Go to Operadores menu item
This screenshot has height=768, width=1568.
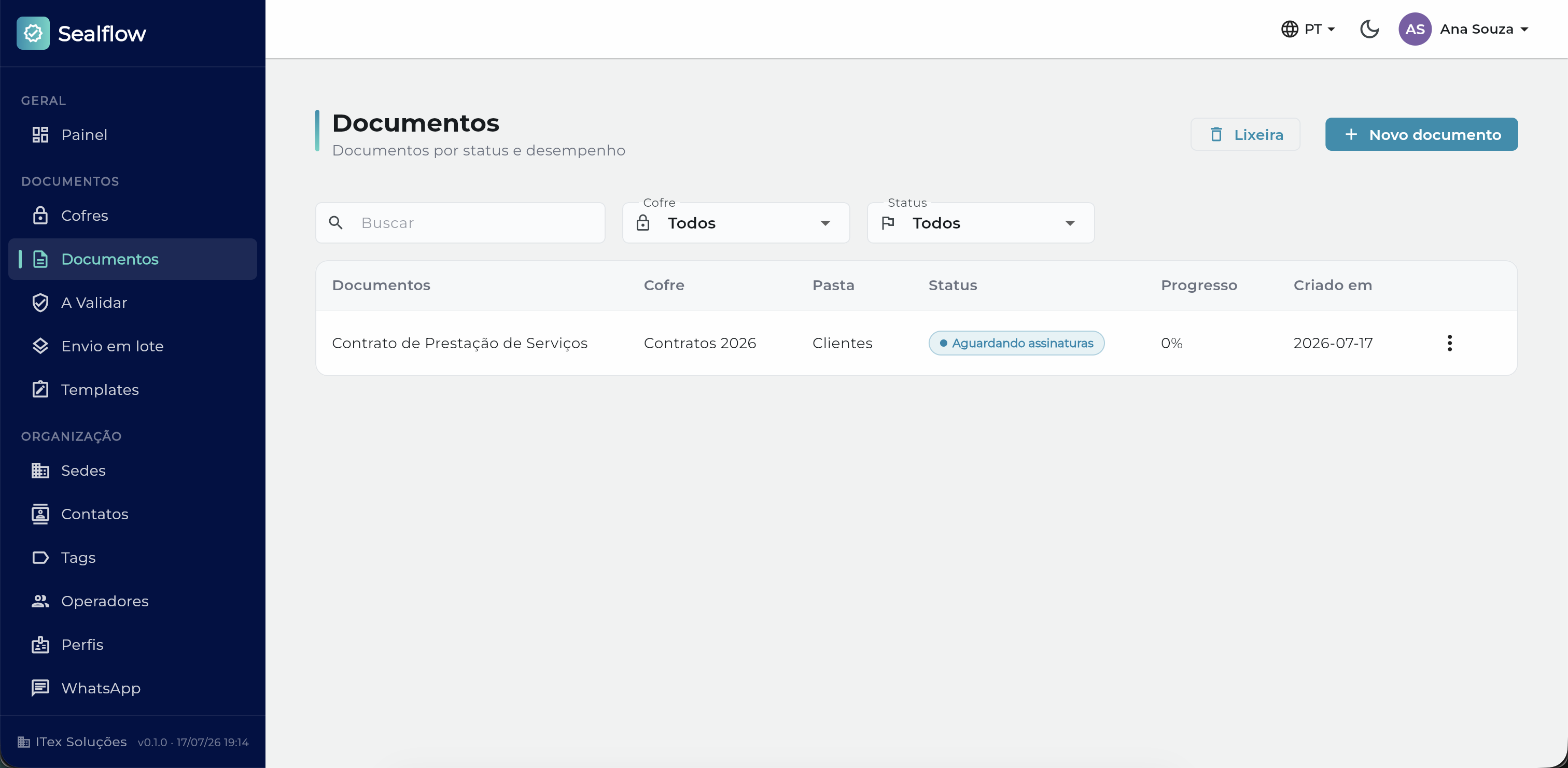point(133,601)
